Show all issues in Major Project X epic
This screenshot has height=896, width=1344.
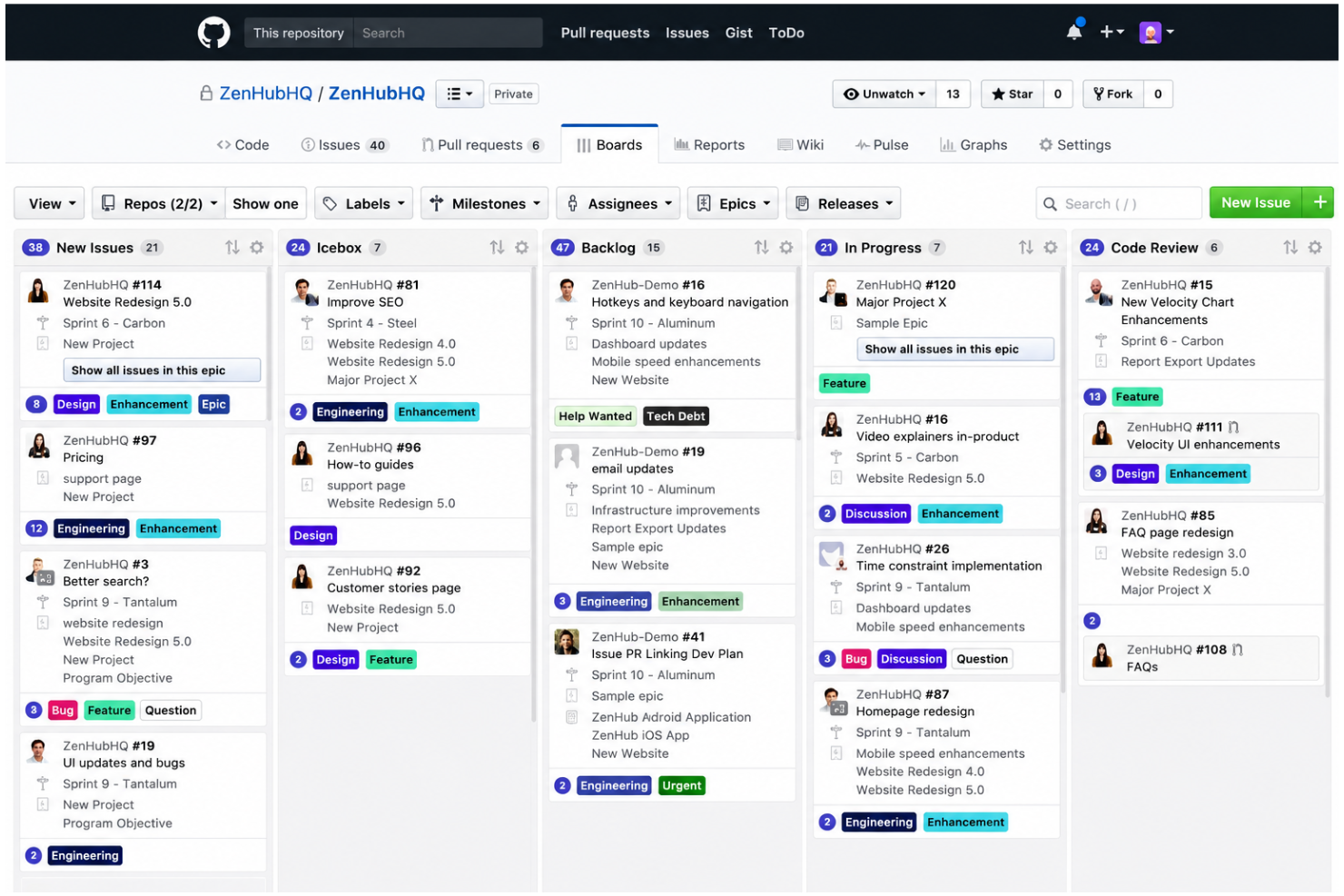click(954, 349)
